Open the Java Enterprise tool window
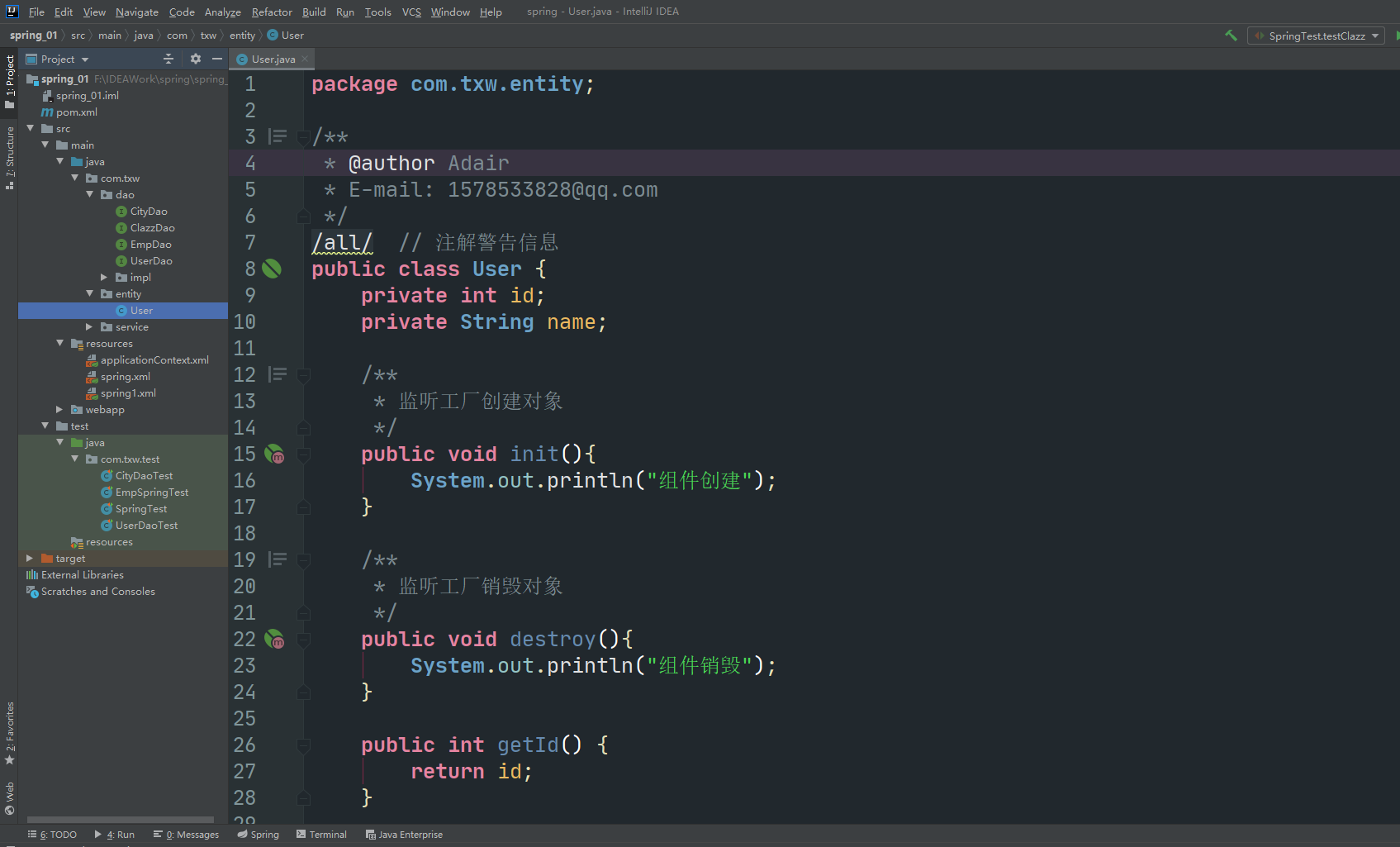1400x847 pixels. (404, 835)
